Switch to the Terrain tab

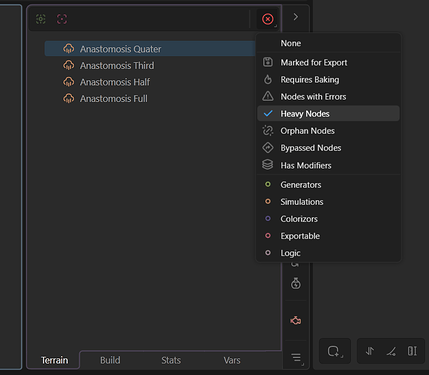pos(55,360)
